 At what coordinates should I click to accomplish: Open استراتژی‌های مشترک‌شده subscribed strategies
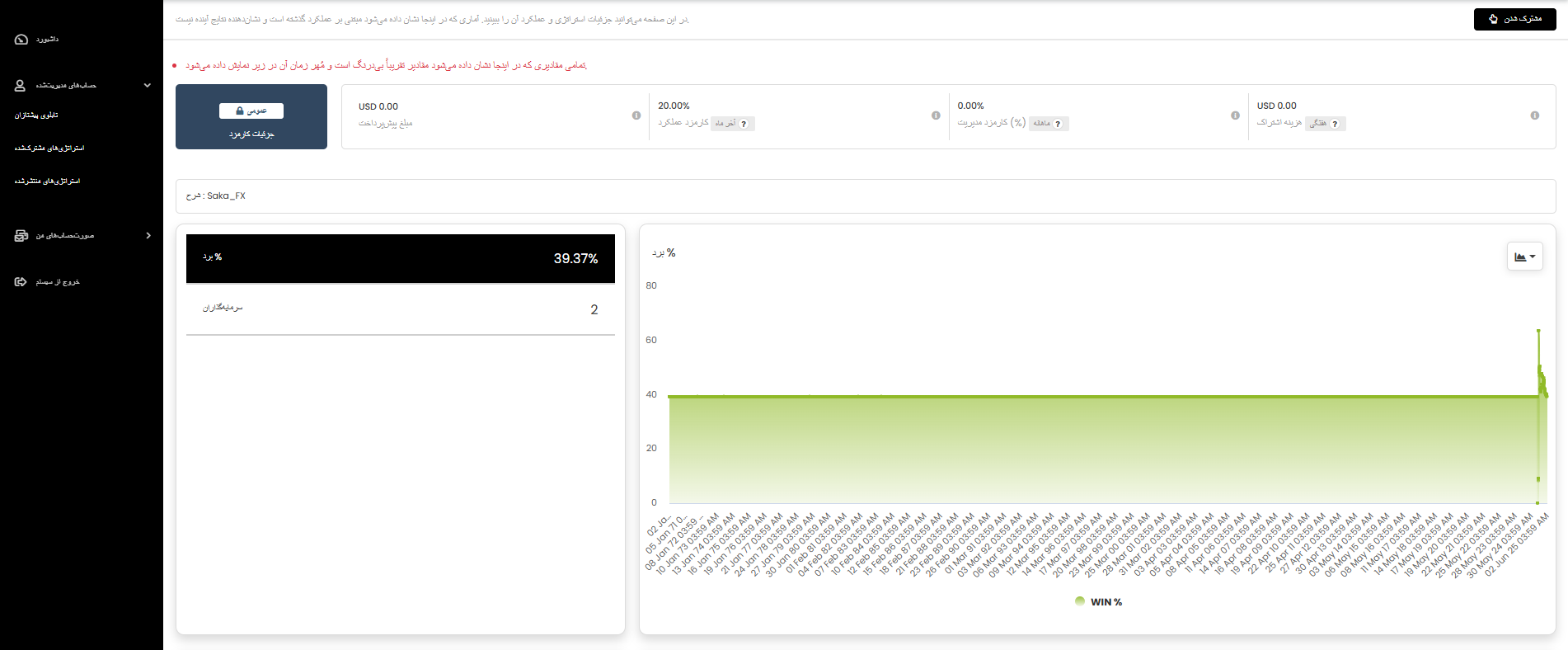[x=49, y=148]
